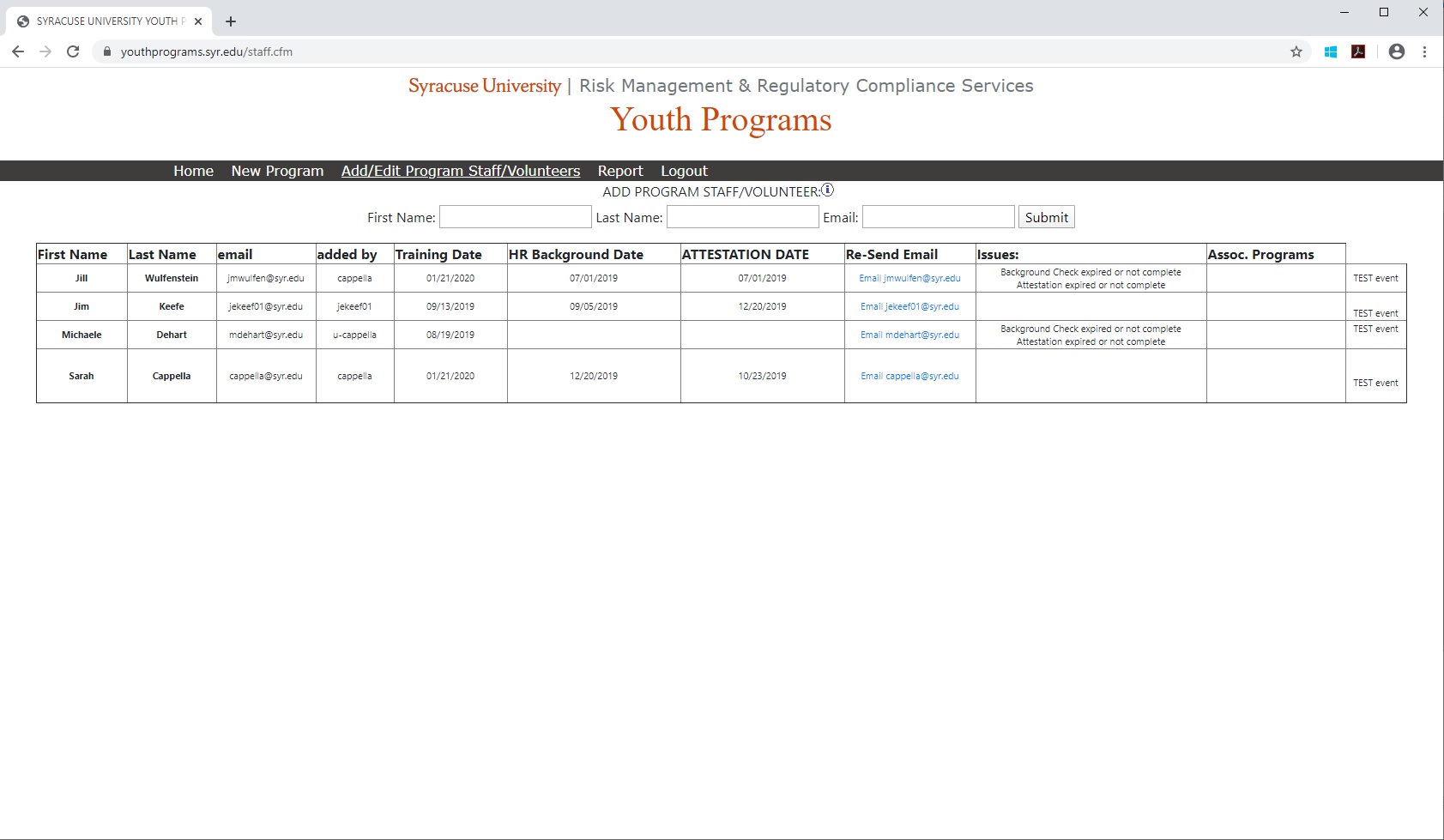Click the Adobe Acrobat extension icon

[1358, 51]
